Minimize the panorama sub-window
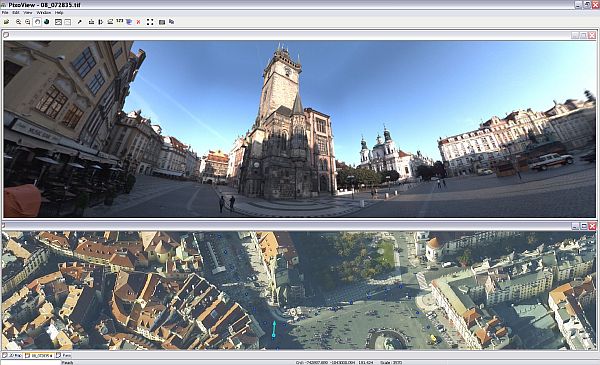This screenshot has height=365, width=600. pos(575,35)
